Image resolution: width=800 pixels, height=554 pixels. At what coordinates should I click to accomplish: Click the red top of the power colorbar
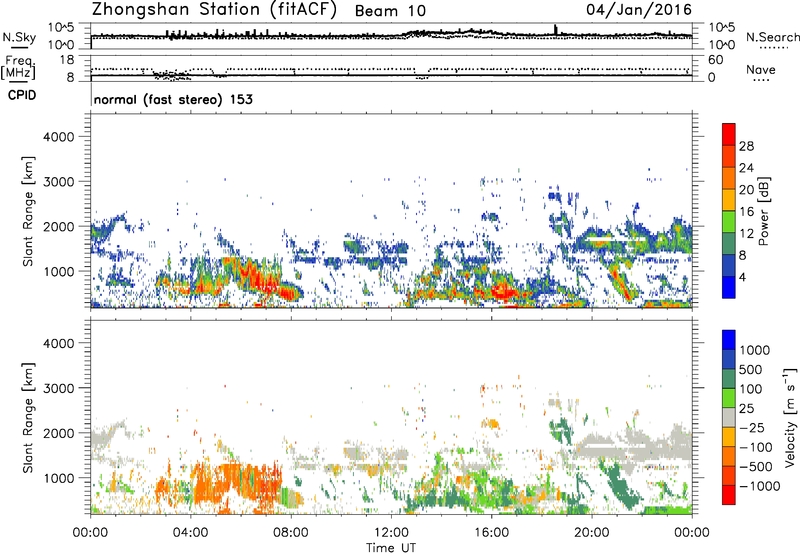pyautogui.click(x=729, y=134)
